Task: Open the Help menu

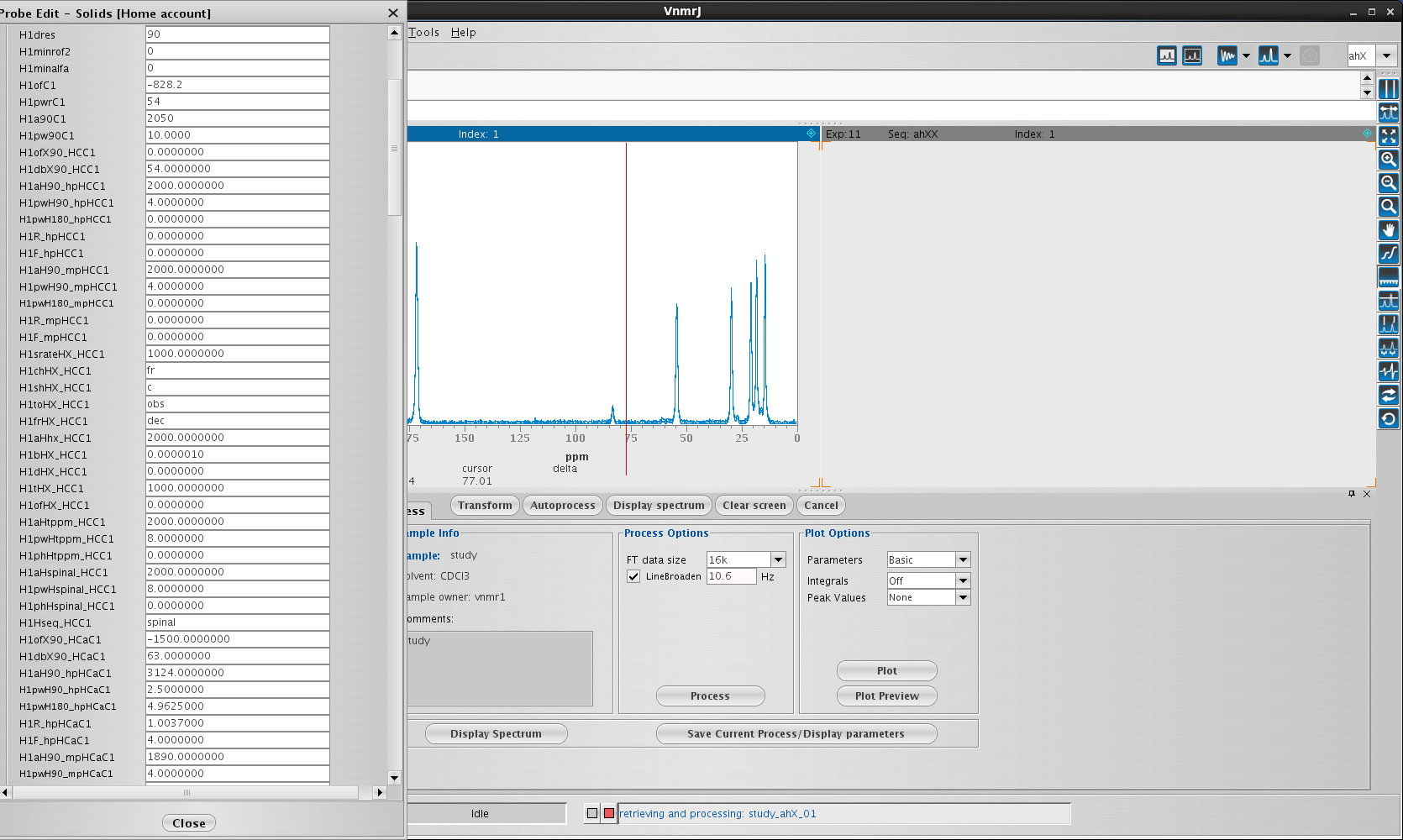Action: [x=463, y=33]
